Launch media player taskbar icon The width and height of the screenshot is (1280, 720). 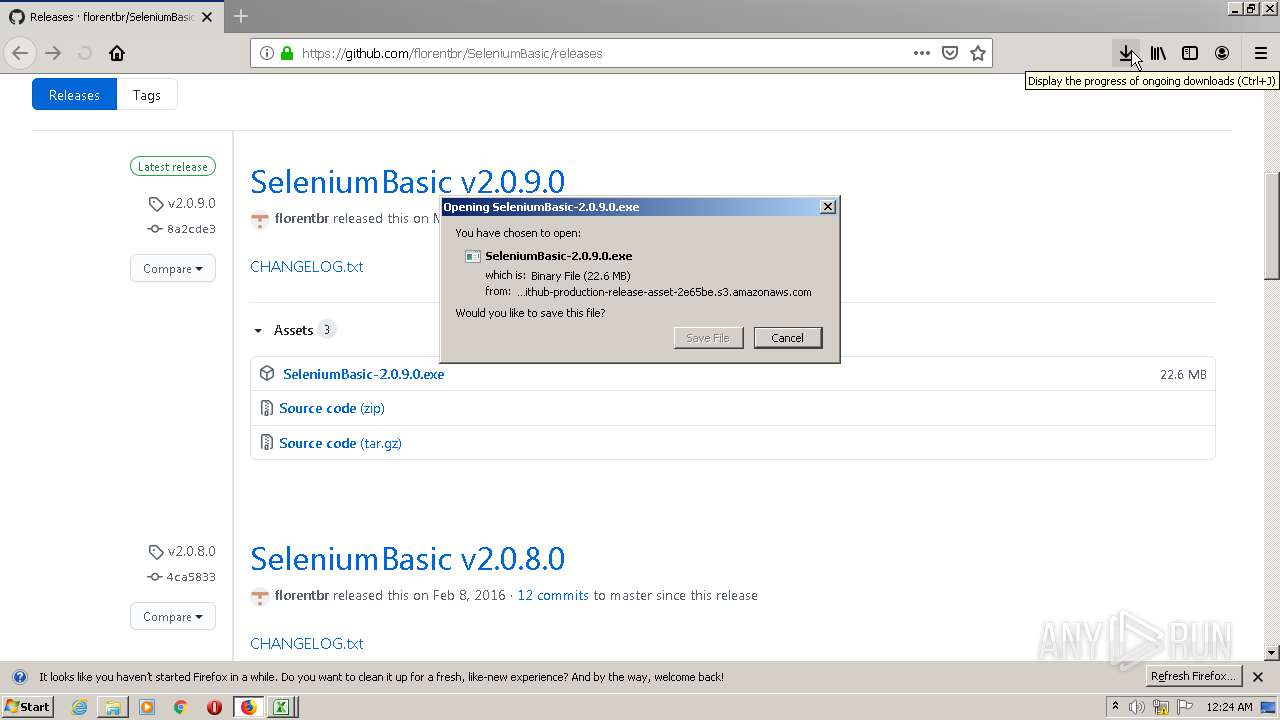point(147,707)
